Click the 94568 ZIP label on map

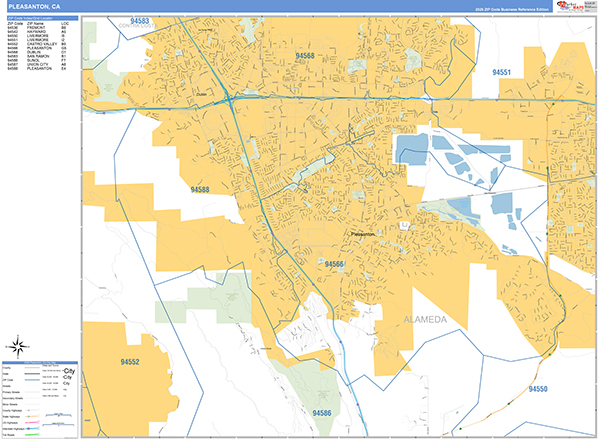tap(305, 56)
